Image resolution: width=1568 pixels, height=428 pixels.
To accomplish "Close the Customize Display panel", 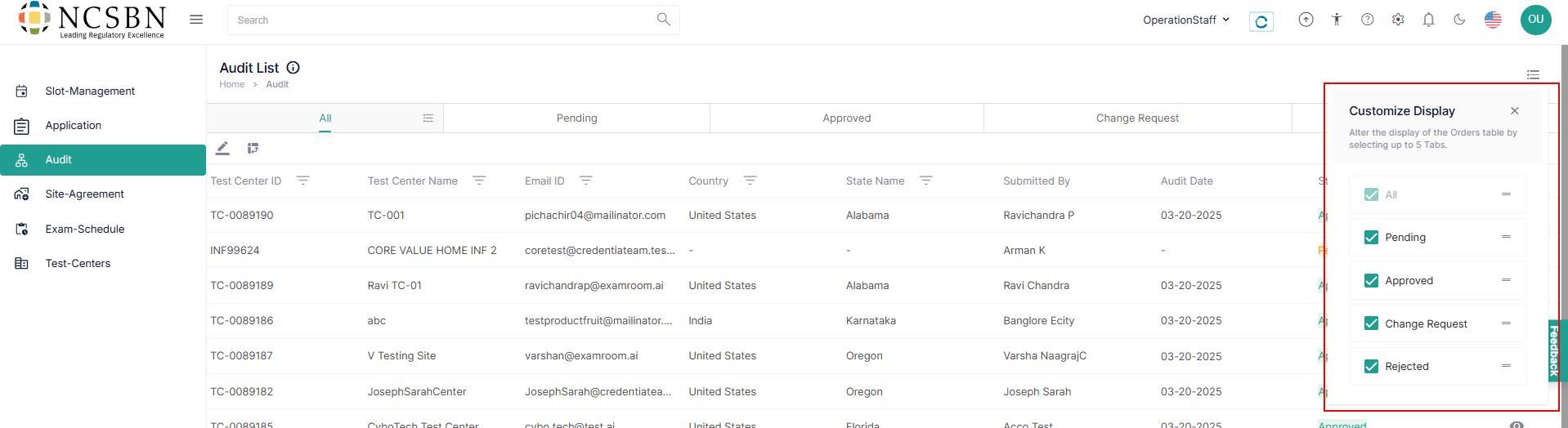I will coord(1515,111).
